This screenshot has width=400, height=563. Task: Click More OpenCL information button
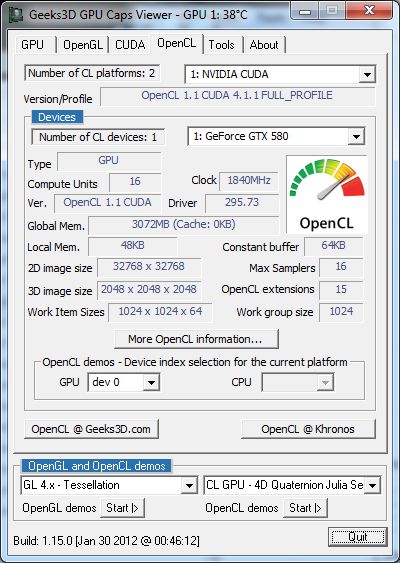pyautogui.click(x=196, y=339)
